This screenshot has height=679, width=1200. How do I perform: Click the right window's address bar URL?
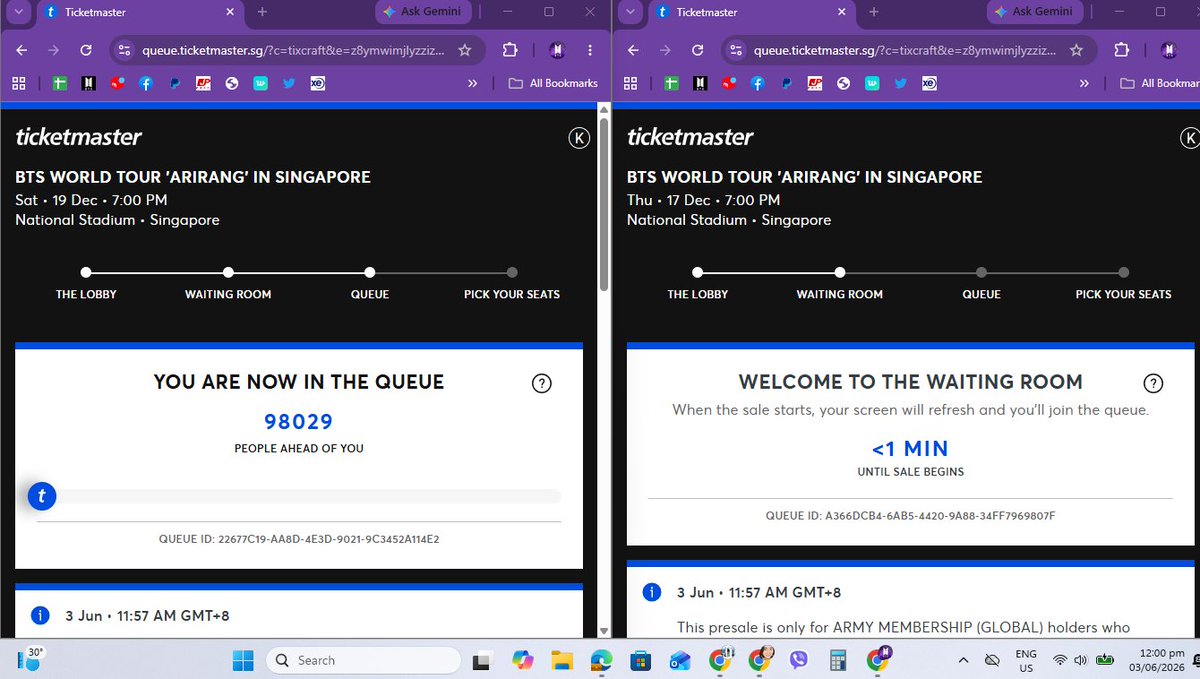click(905, 50)
